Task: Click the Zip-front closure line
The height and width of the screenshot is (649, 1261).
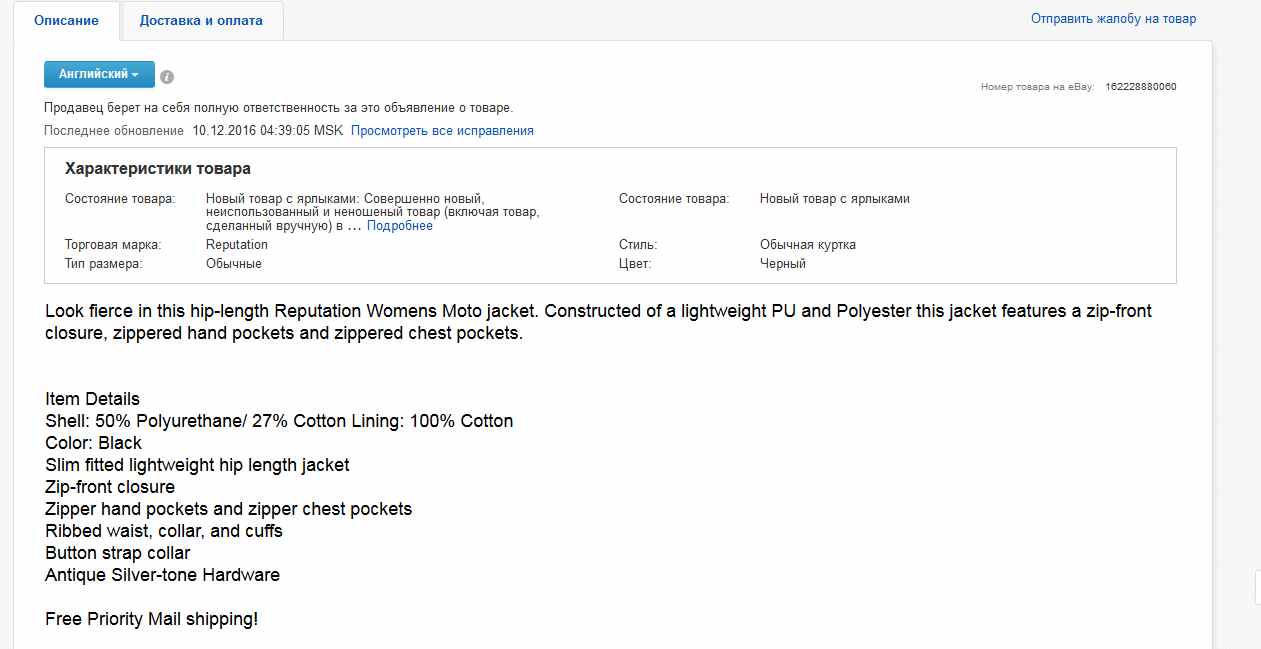Action: pos(110,487)
